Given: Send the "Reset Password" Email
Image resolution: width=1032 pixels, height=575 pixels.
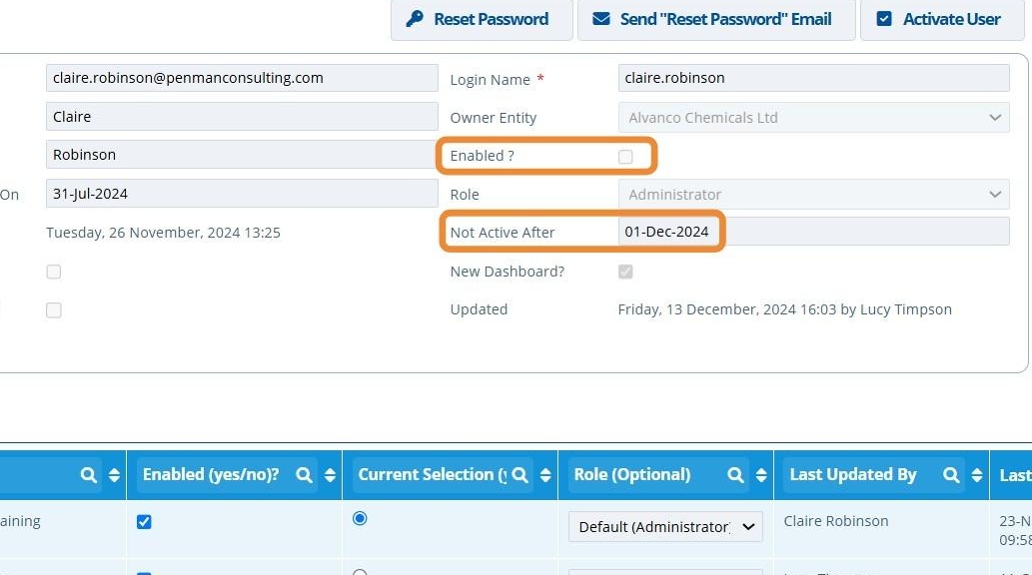Looking at the screenshot, I should (x=716, y=19).
